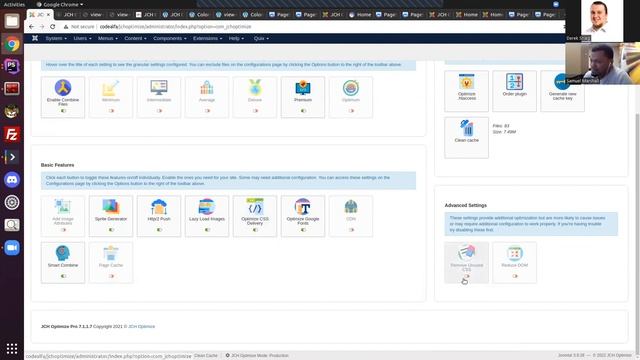Viewport: 640px width, 360px height.
Task: Click Generate new cache key icon
Action: point(562,82)
